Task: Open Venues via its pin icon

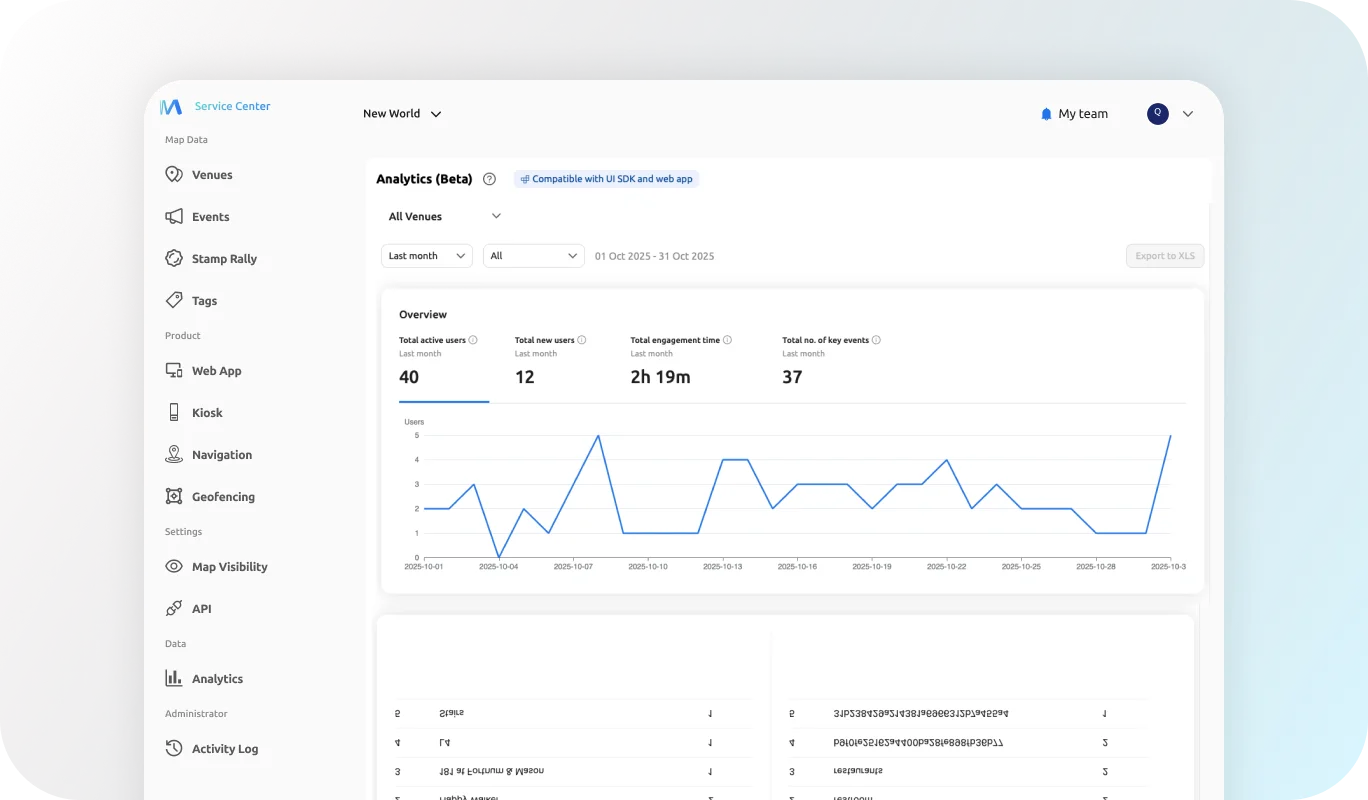Action: (x=173, y=174)
